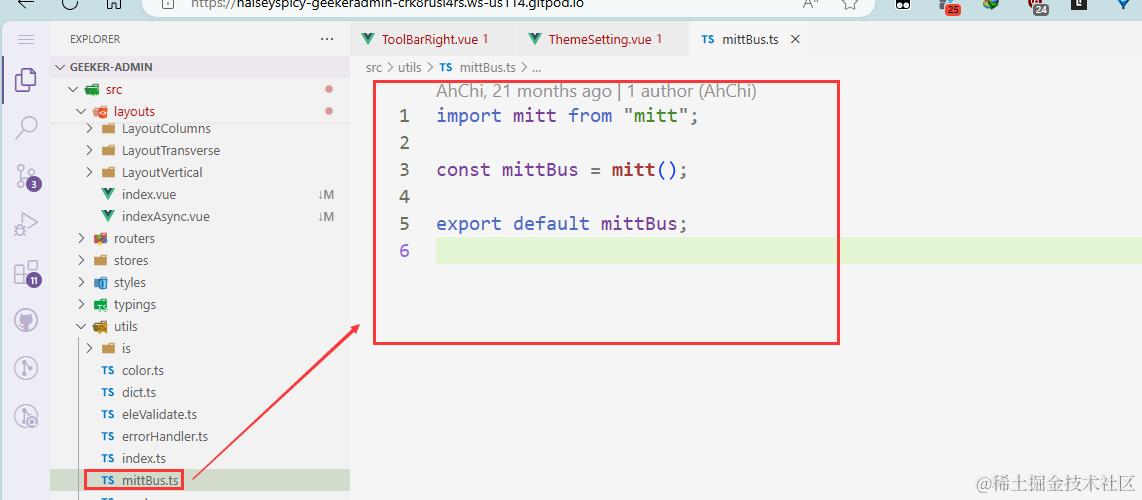Collapse the GEEKER-ADMIN section header
This screenshot has height=500, width=1142.
point(200,67)
